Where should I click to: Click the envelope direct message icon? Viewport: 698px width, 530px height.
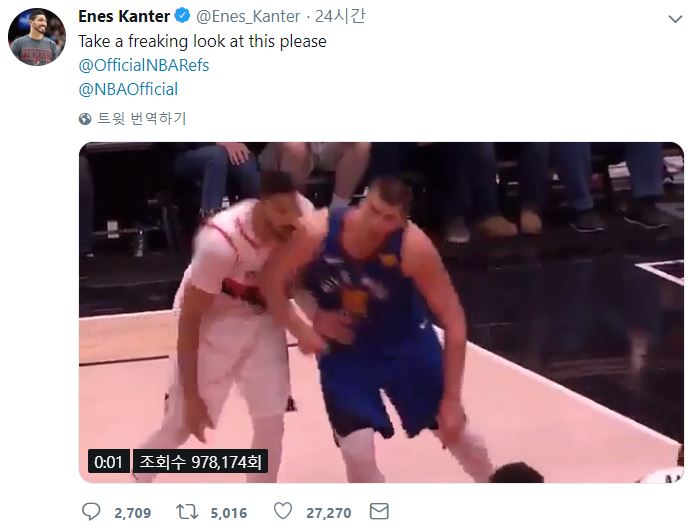point(379,512)
